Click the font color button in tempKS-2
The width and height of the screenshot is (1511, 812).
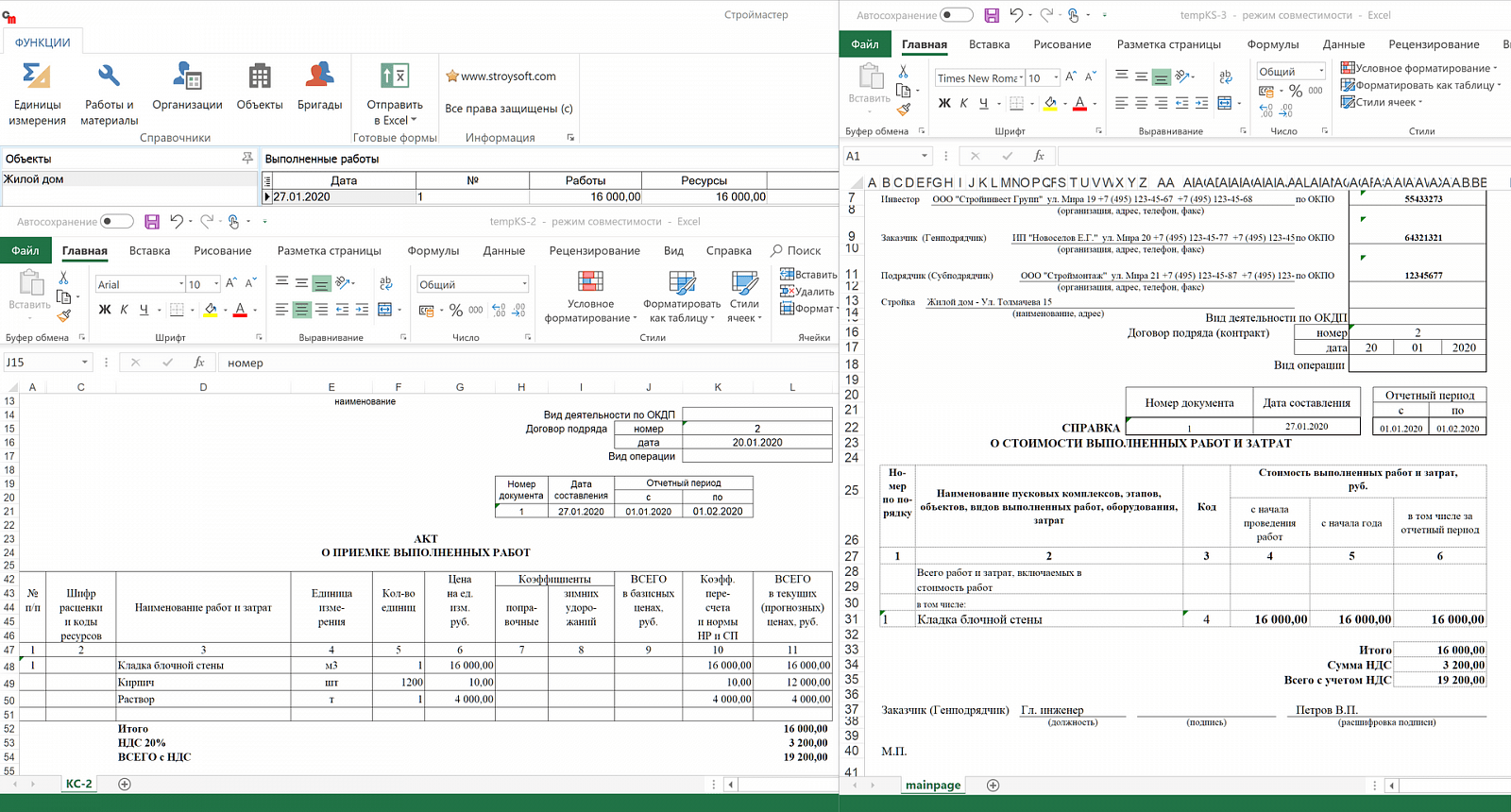[x=240, y=310]
